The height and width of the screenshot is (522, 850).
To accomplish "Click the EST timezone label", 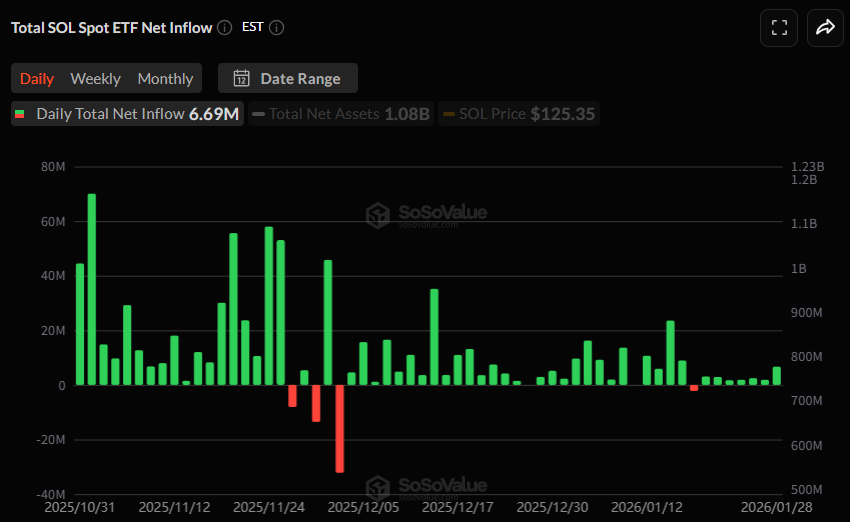I will coord(253,27).
